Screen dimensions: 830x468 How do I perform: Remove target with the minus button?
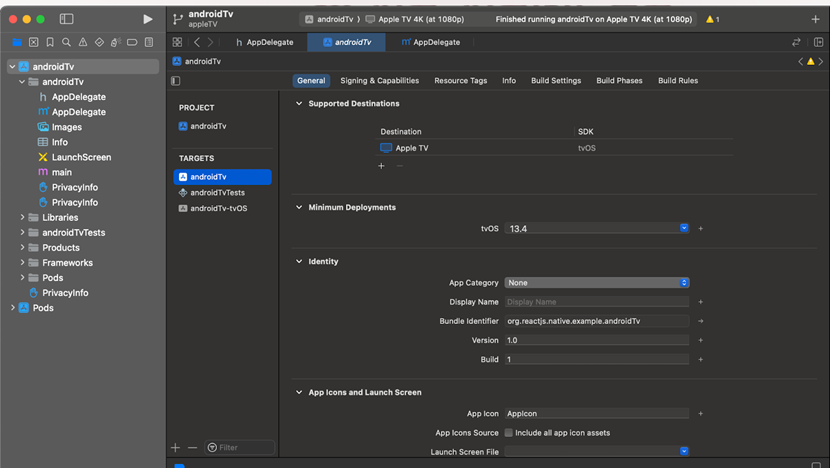[192, 447]
